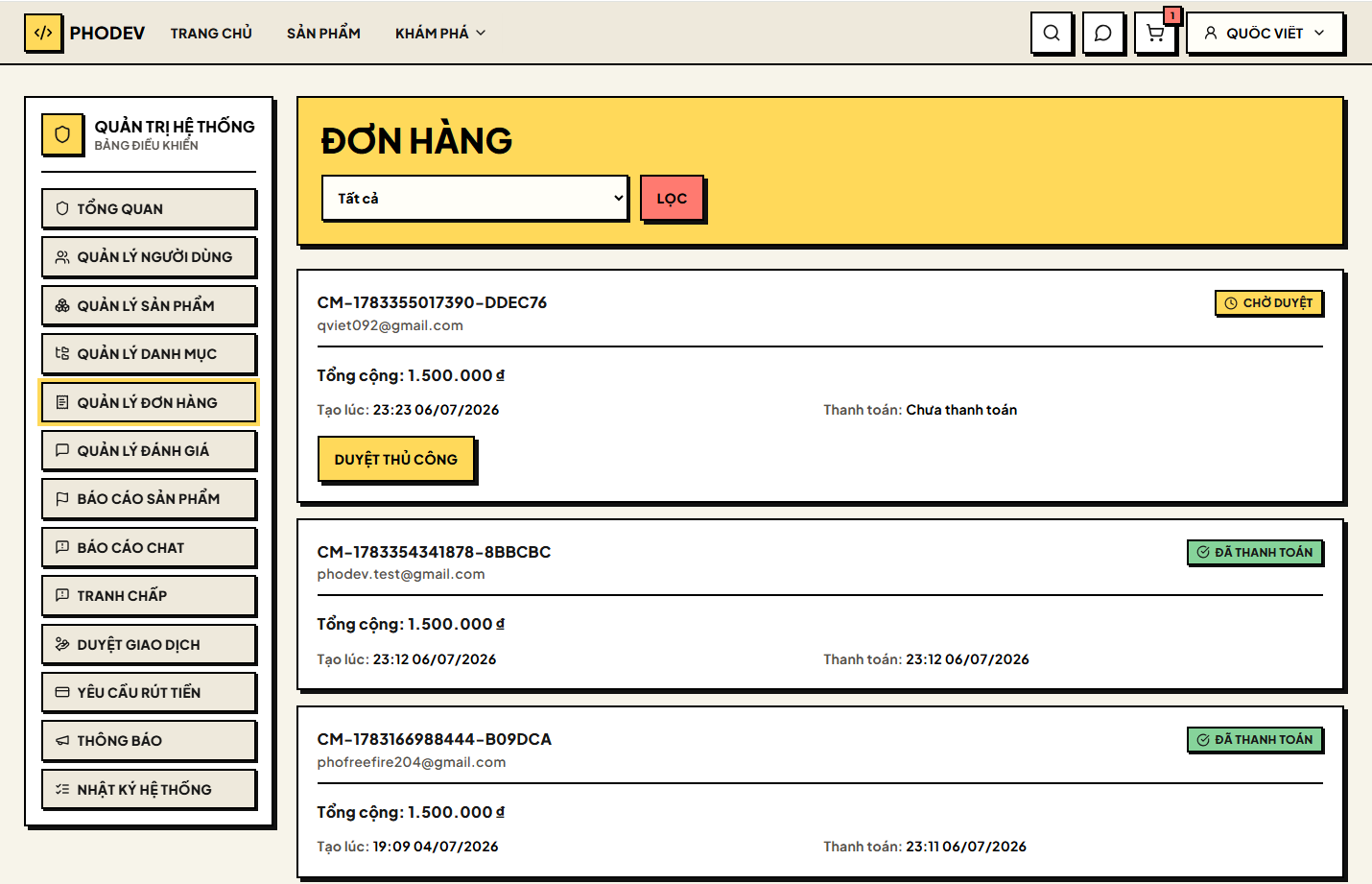Open Yêu cầu rút tiền
The image size is (1372, 884).
point(149,692)
